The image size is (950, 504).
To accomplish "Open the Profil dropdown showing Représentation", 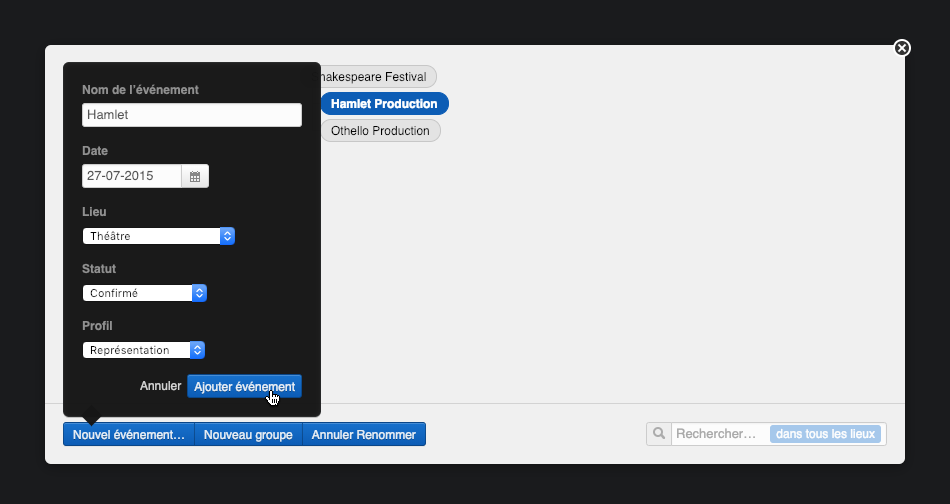I will 143,350.
